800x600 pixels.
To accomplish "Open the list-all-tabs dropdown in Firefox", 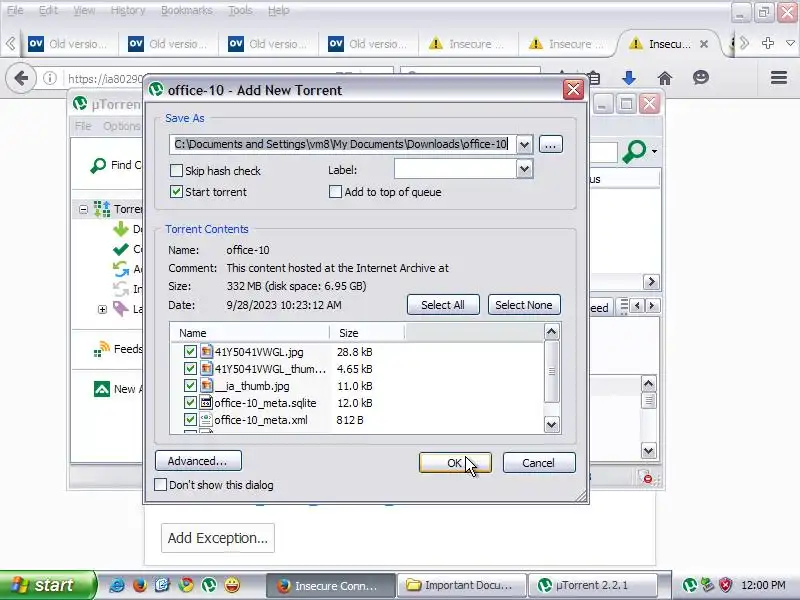I will [x=790, y=43].
